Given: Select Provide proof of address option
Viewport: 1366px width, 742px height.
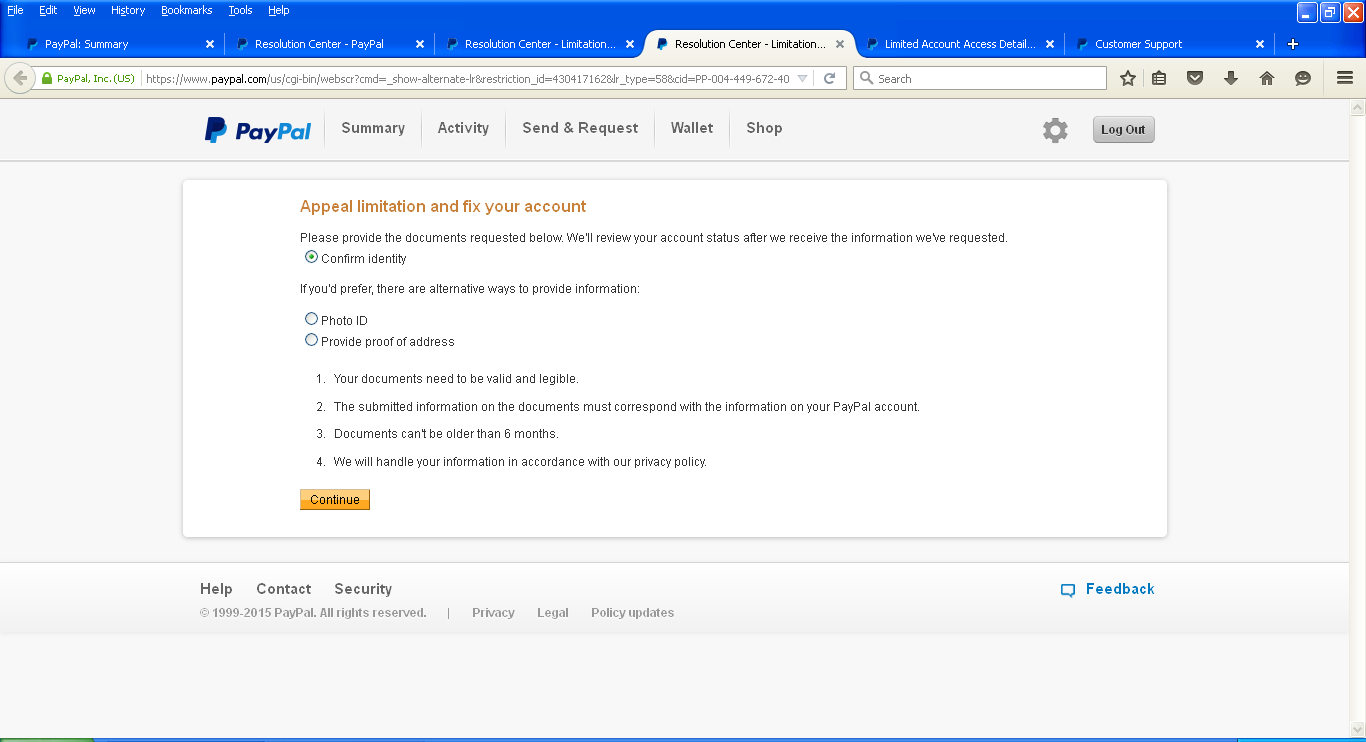Looking at the screenshot, I should point(312,340).
